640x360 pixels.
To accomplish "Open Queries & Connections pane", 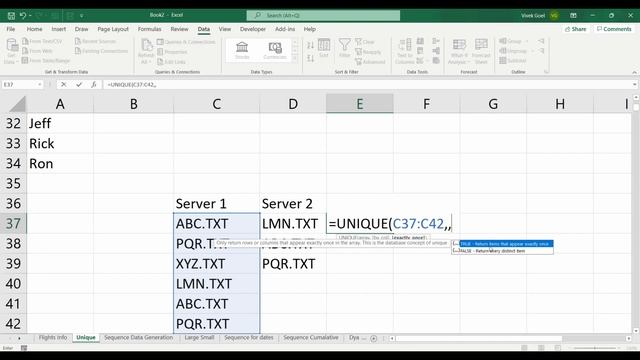I will (186, 42).
